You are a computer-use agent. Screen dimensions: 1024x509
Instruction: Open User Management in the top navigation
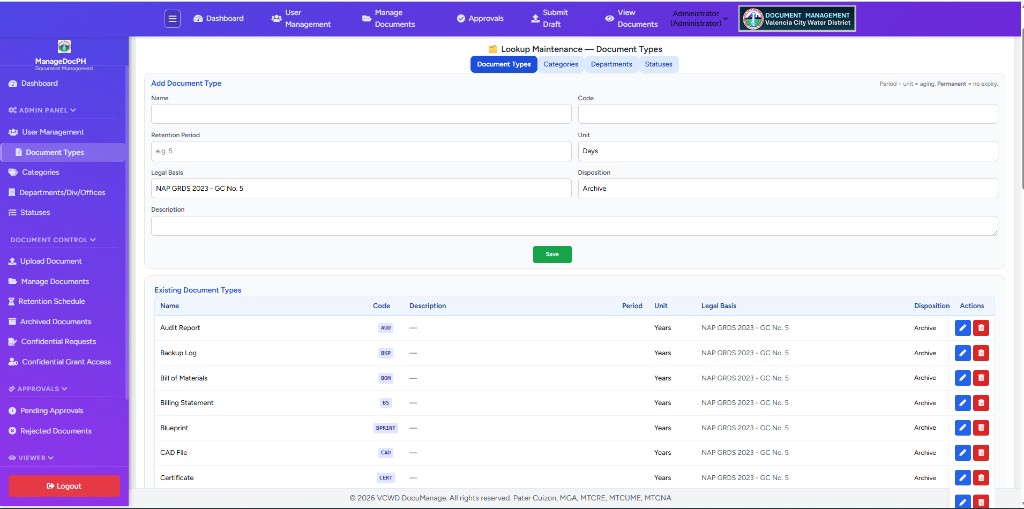(x=301, y=19)
